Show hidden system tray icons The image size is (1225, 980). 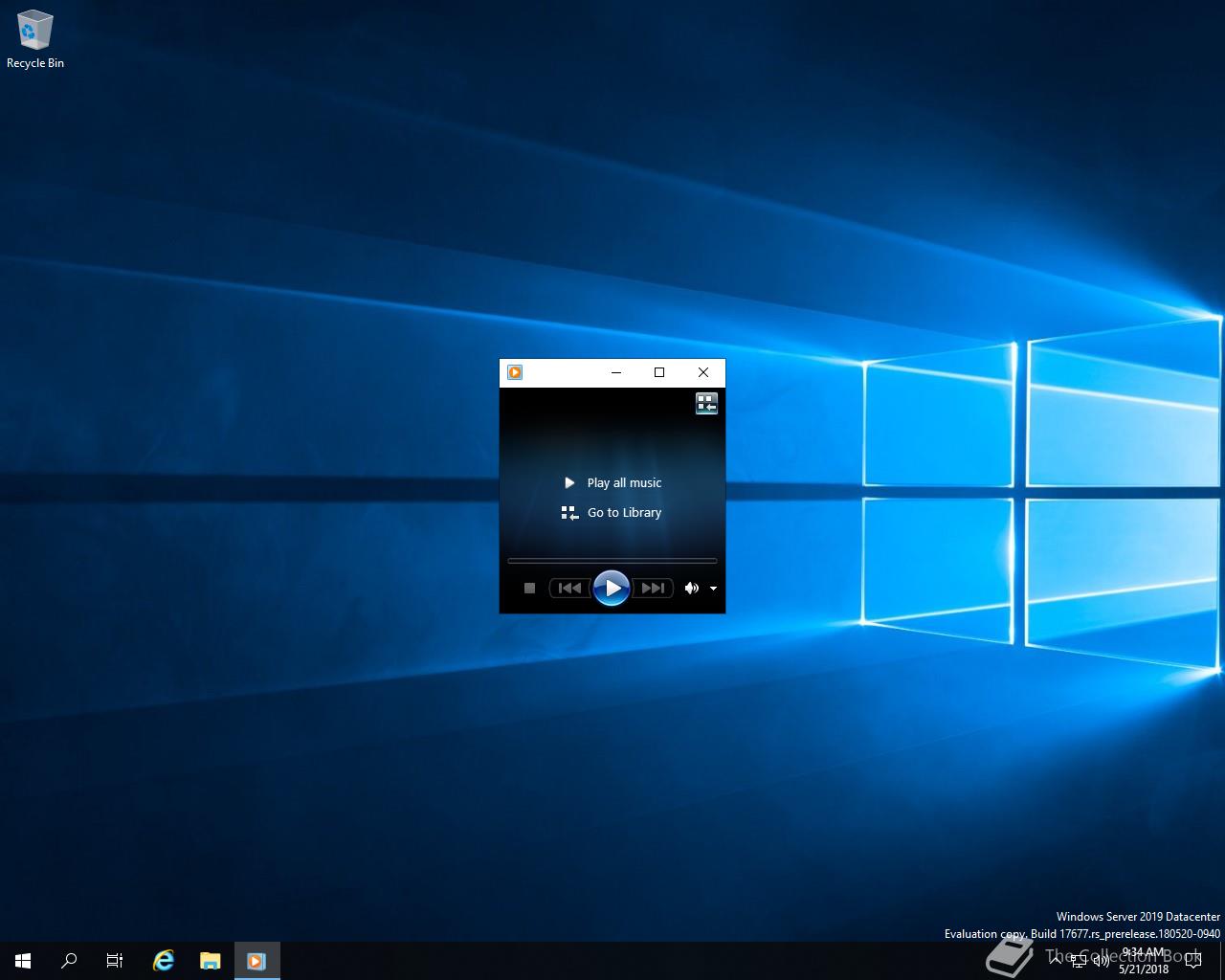pyautogui.click(x=1056, y=961)
